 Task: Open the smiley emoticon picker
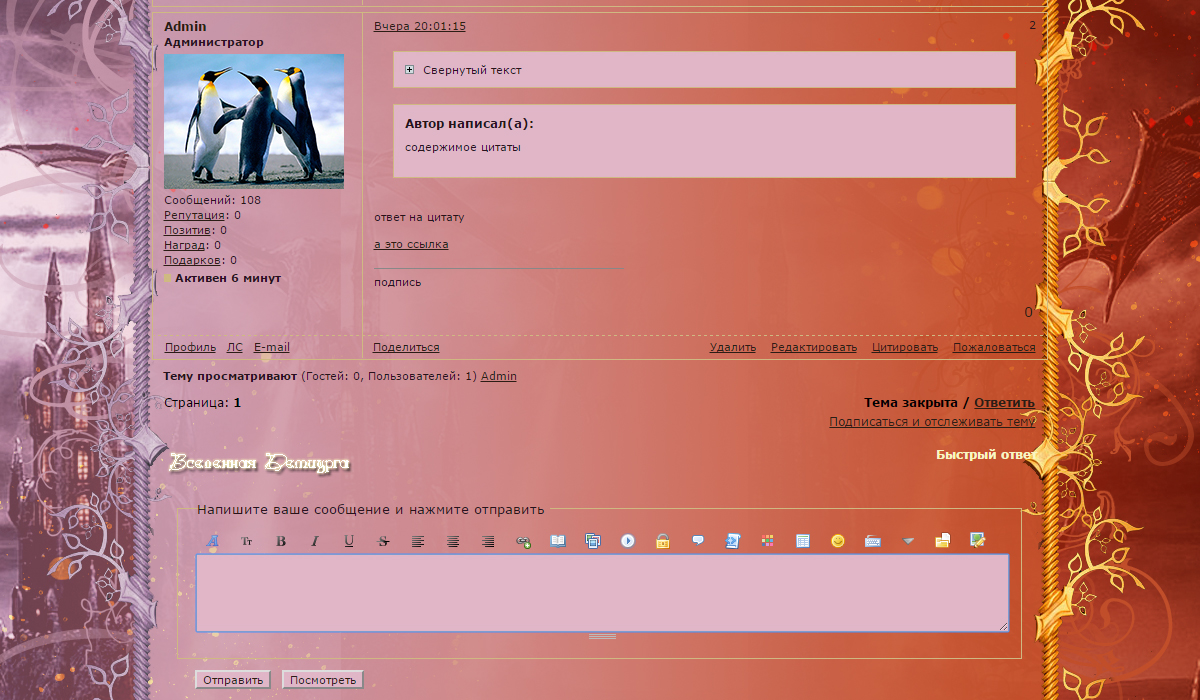tap(838, 541)
